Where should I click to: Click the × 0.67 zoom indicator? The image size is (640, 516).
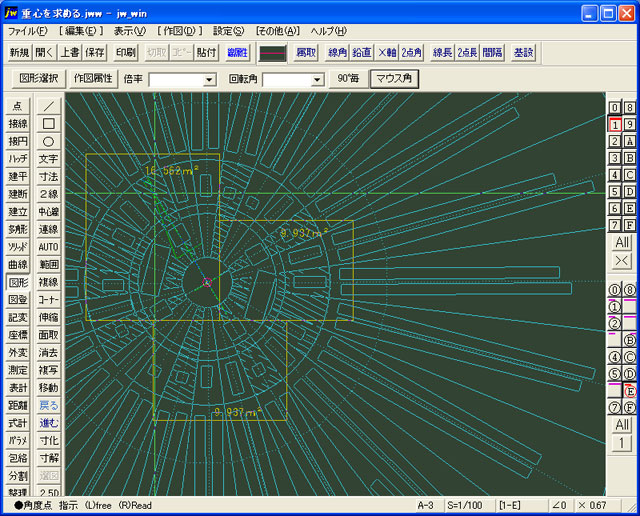(x=593, y=505)
